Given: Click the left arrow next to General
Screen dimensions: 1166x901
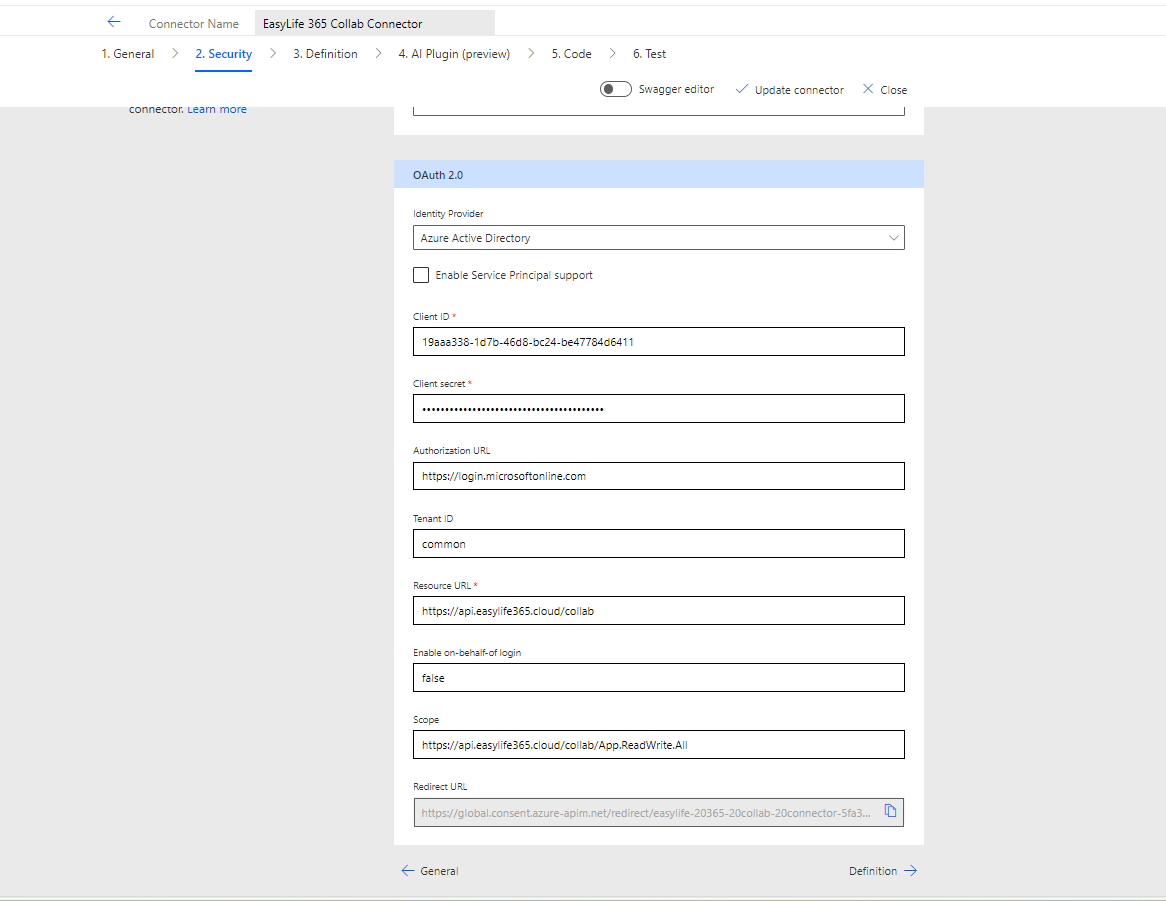Looking at the screenshot, I should [407, 871].
